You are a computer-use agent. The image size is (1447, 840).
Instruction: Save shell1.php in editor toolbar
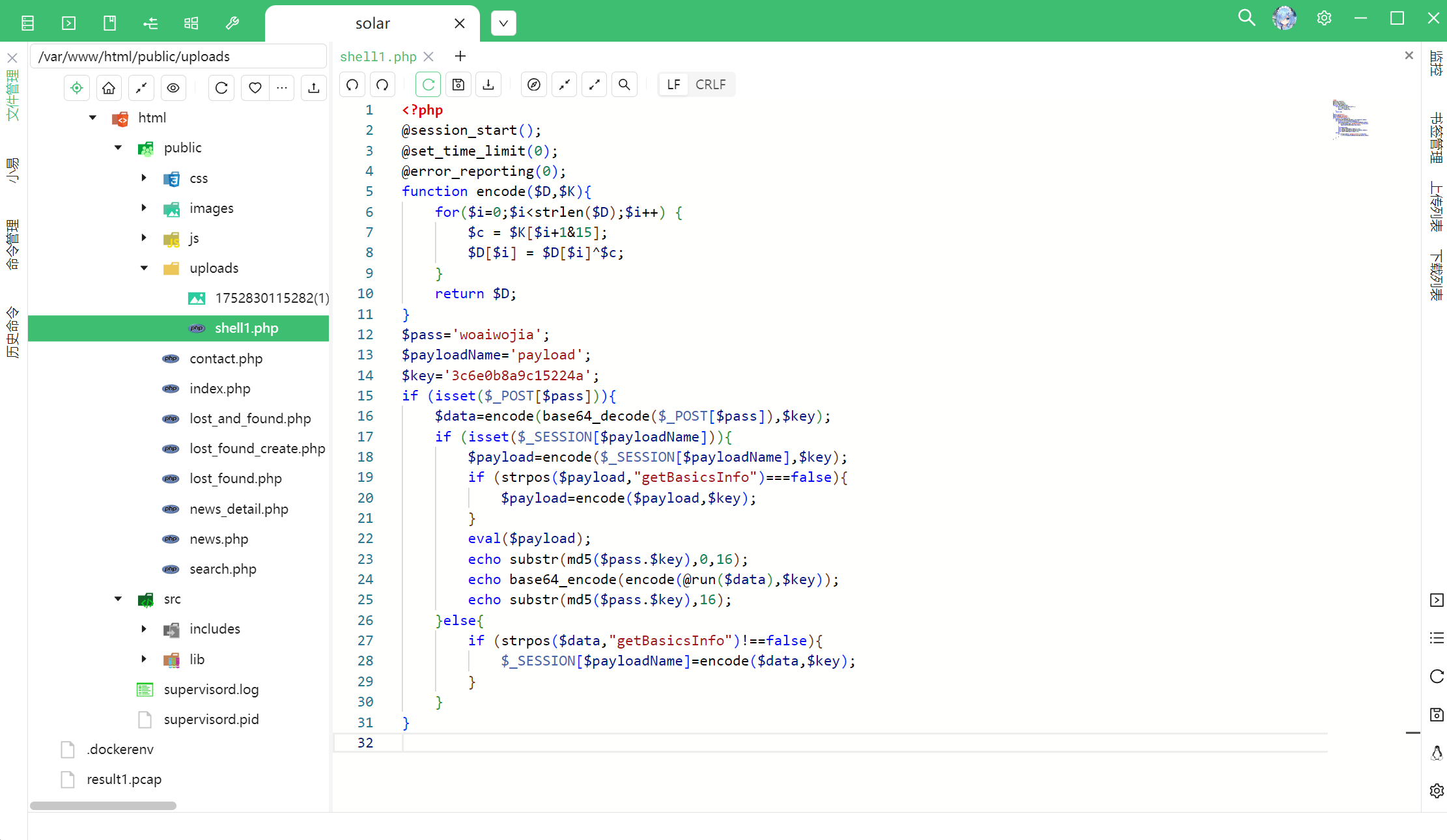point(458,85)
